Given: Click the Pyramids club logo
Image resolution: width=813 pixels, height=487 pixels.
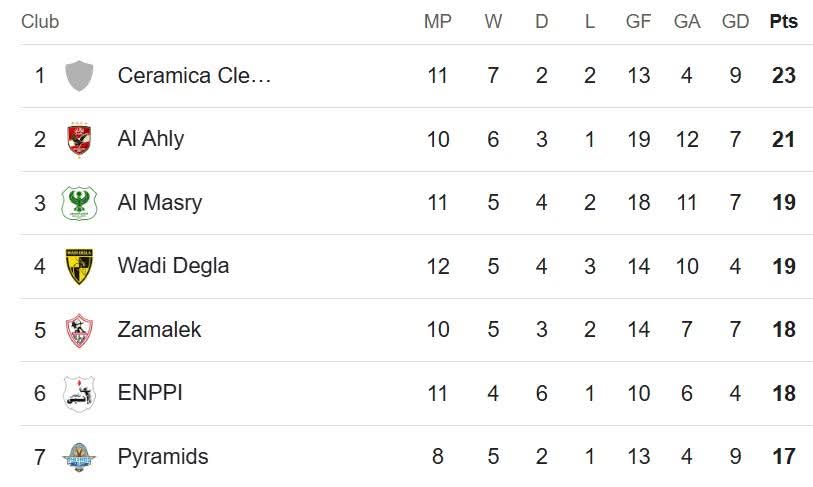Looking at the screenshot, I should tap(79, 457).
